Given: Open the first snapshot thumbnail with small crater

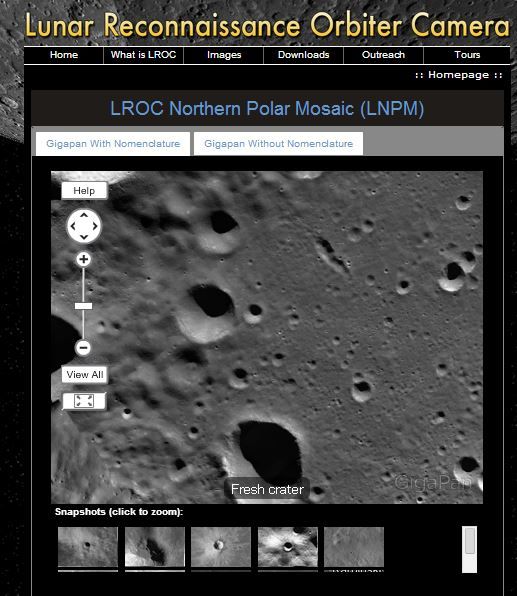Looking at the screenshot, I should click(x=88, y=547).
